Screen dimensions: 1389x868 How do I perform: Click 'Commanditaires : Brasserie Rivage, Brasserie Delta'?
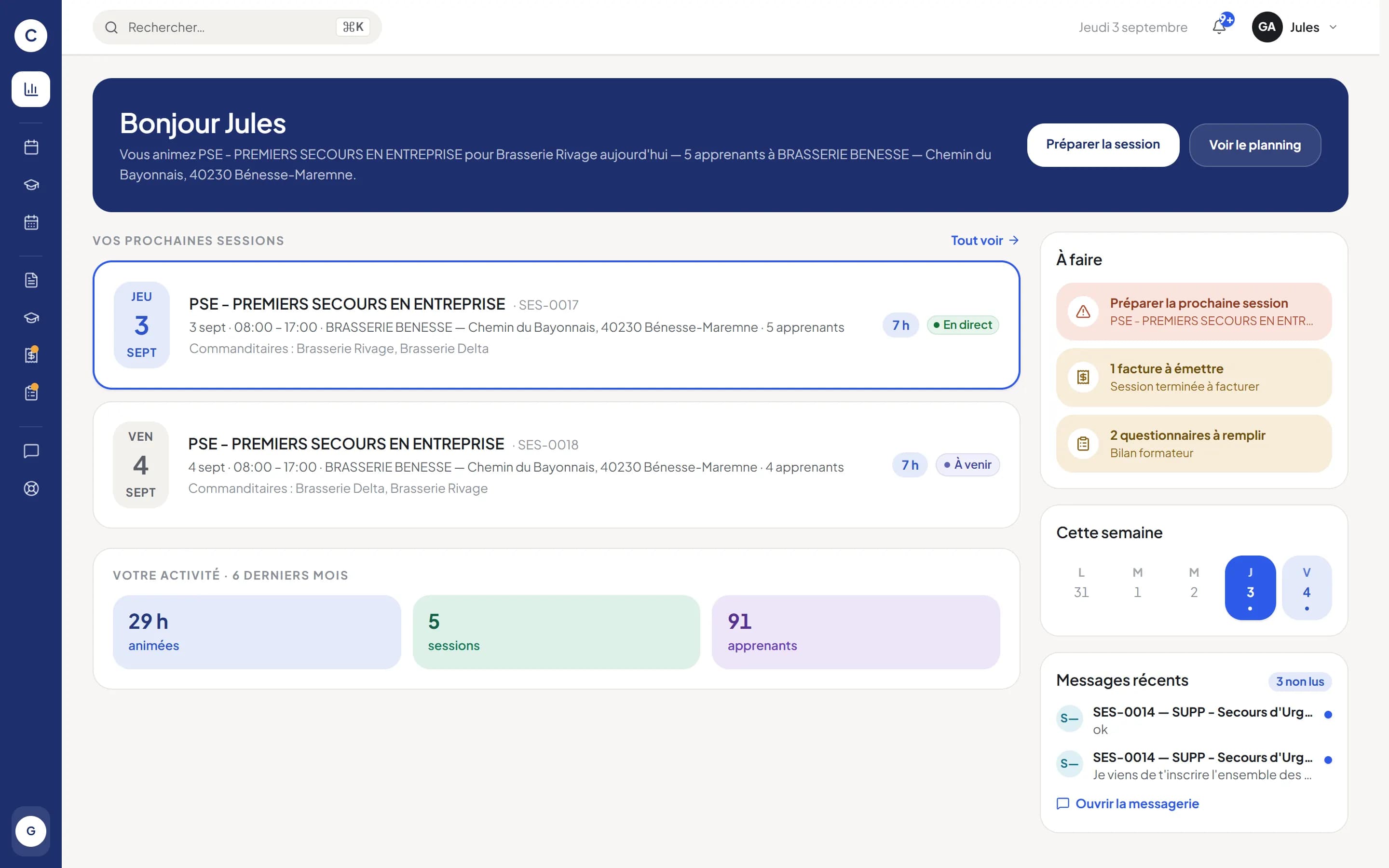[x=339, y=349]
